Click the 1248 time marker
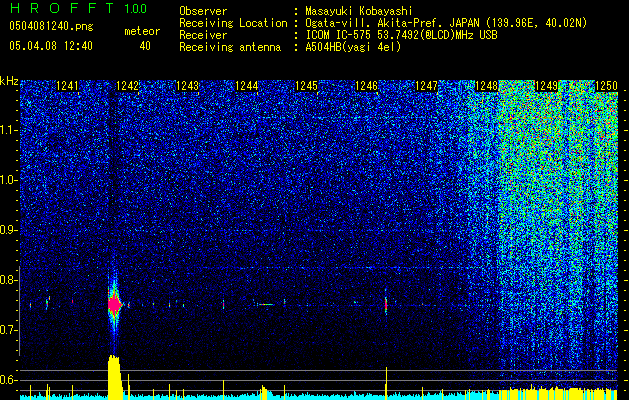This screenshot has width=629, height=400. coord(486,86)
